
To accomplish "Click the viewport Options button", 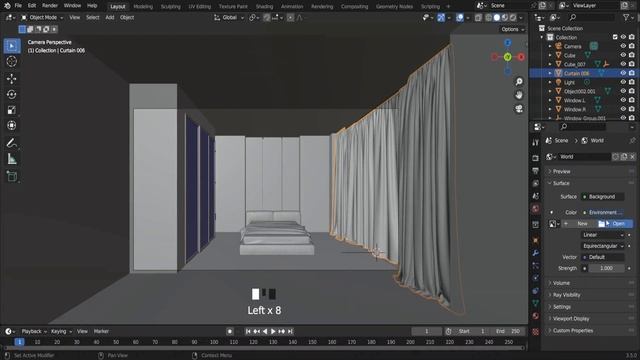I will [x=512, y=29].
